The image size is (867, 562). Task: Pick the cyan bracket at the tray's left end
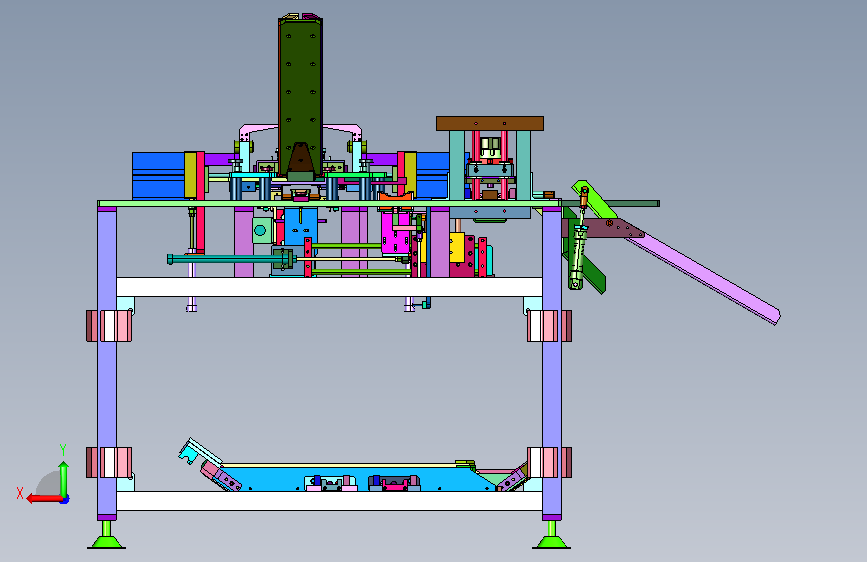click(x=189, y=454)
